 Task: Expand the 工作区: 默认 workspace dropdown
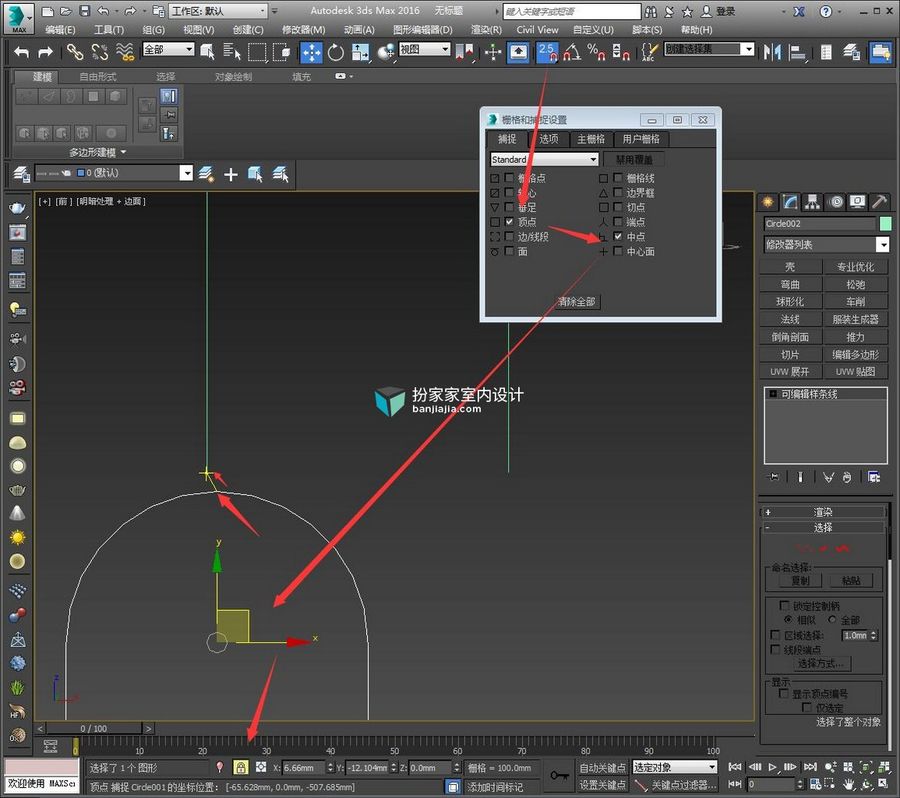pos(219,11)
